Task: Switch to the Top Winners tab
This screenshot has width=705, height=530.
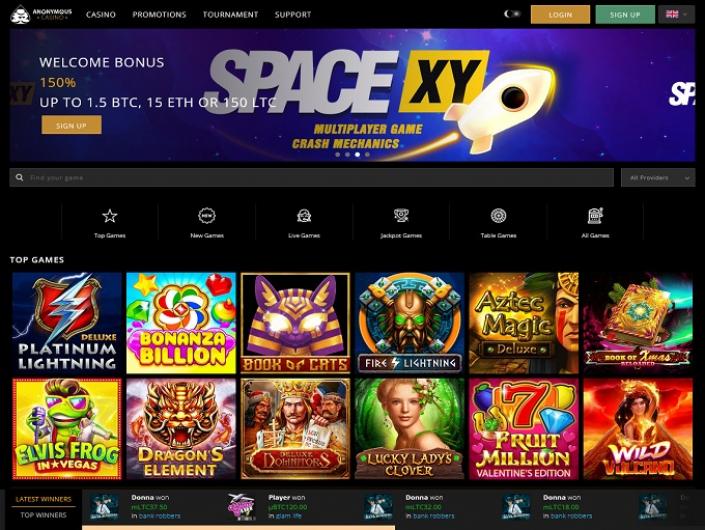Action: tap(44, 515)
